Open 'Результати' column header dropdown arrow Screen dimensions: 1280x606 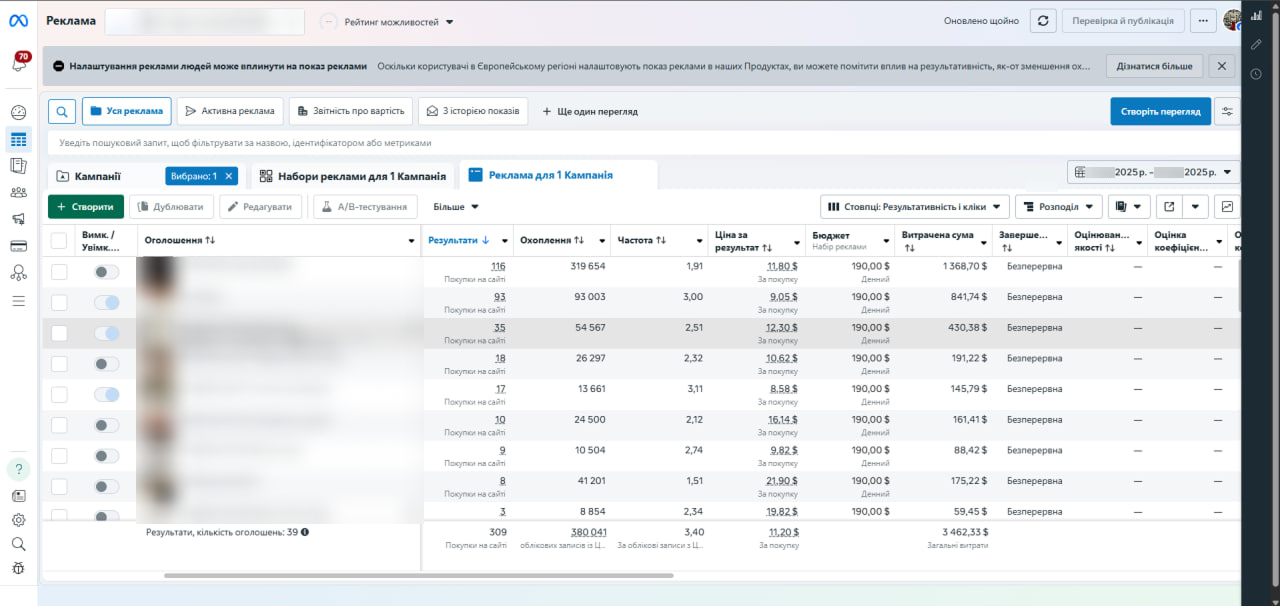pos(503,240)
